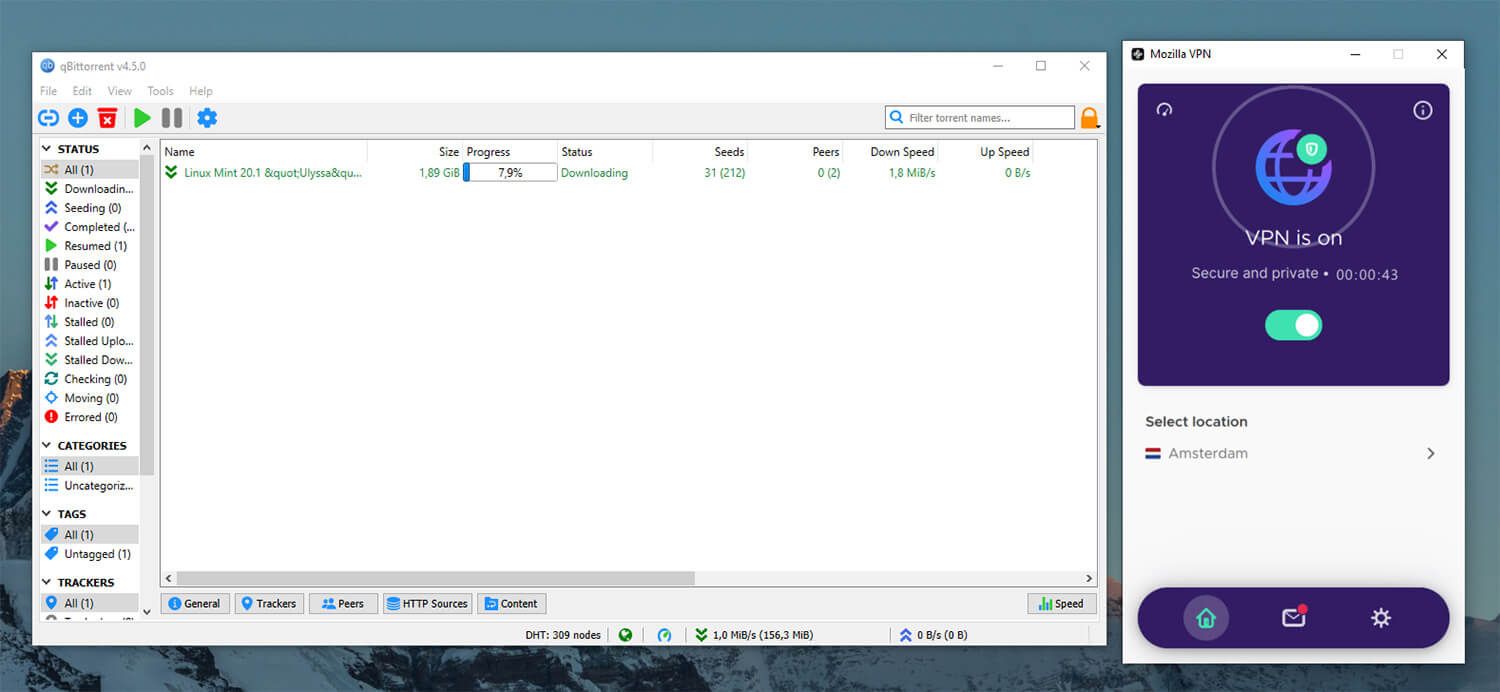Image resolution: width=1500 pixels, height=692 pixels.
Task: Click sidebar scroll down arrow
Action: click(x=148, y=612)
